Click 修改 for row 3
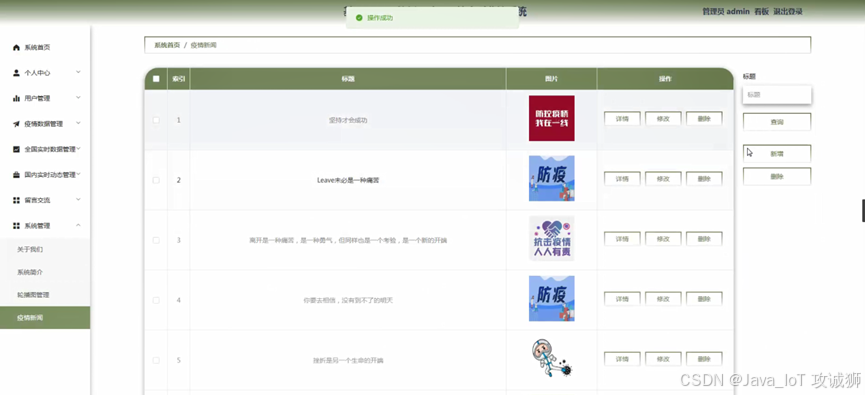 coord(663,239)
